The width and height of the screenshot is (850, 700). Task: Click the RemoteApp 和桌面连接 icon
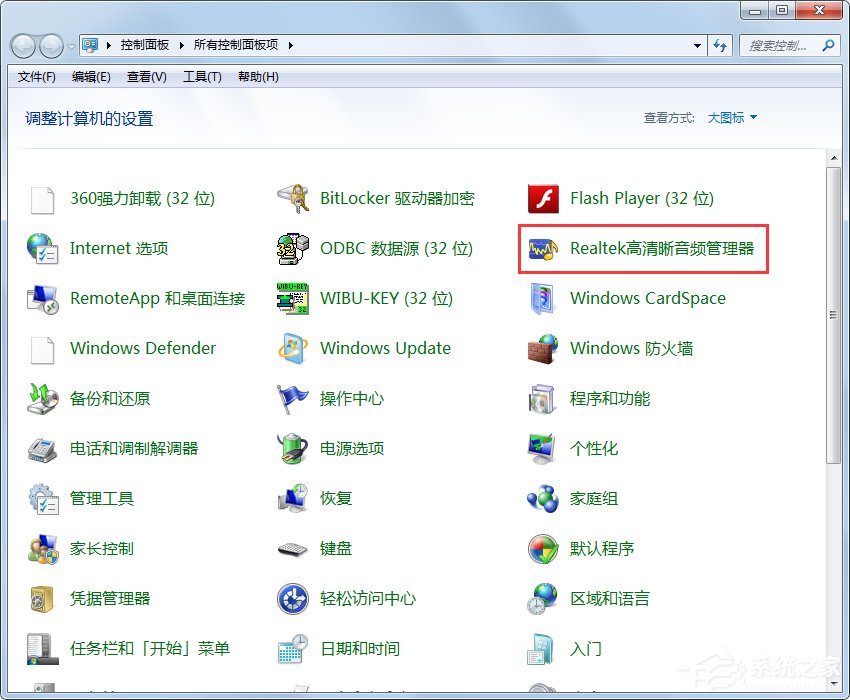[x=42, y=299]
